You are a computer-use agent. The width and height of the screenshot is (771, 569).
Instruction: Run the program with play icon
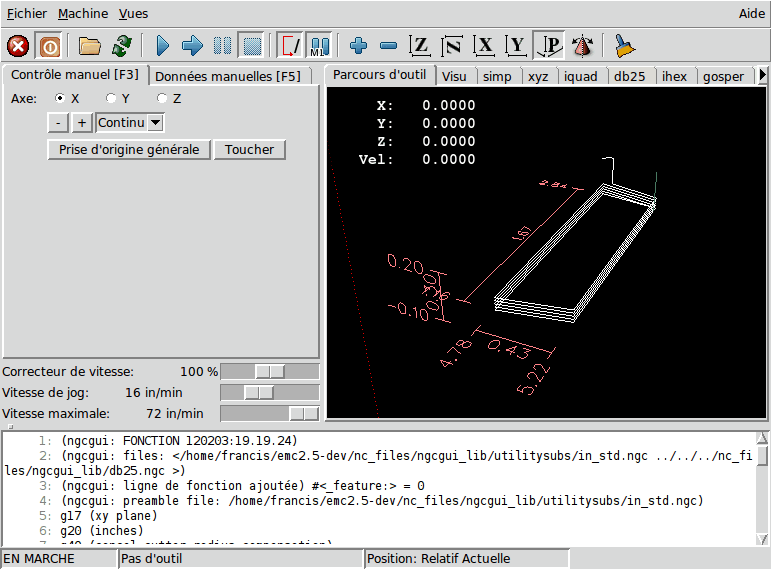coord(162,46)
